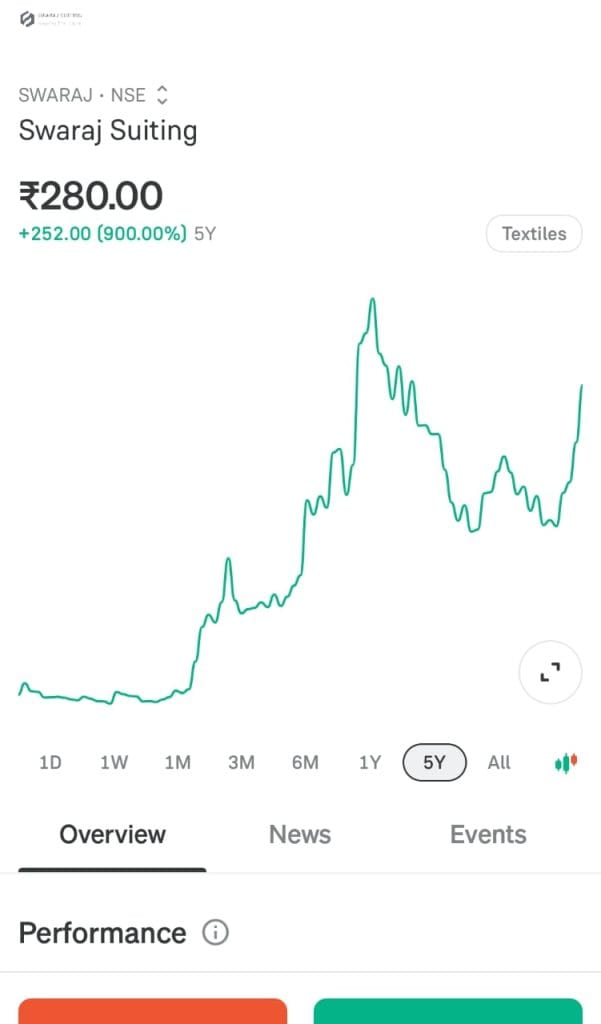The width and height of the screenshot is (601, 1024).
Task: Expand chart to fullscreen
Action: pyautogui.click(x=550, y=672)
